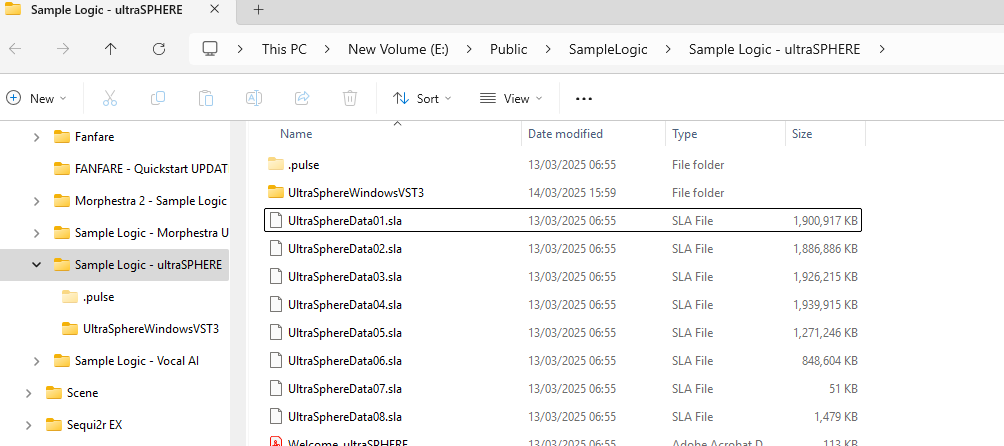Click chevron after Sample Logic - ultraSPHERE breadcrumb

pyautogui.click(x=882, y=49)
